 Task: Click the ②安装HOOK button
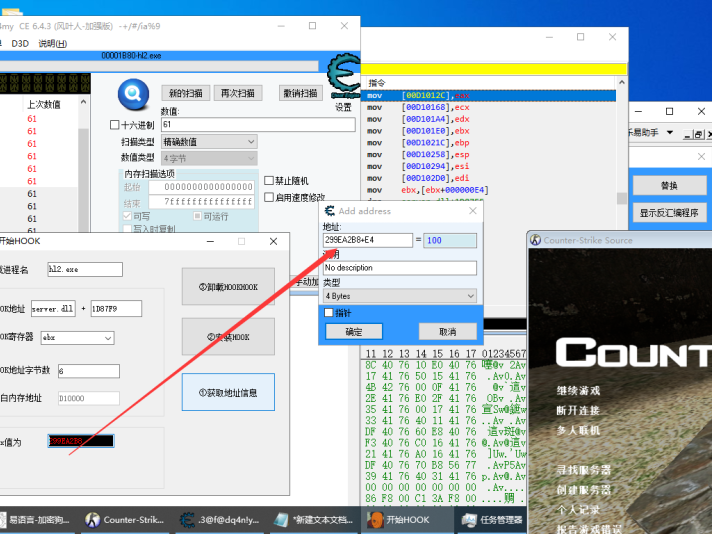tap(228, 336)
